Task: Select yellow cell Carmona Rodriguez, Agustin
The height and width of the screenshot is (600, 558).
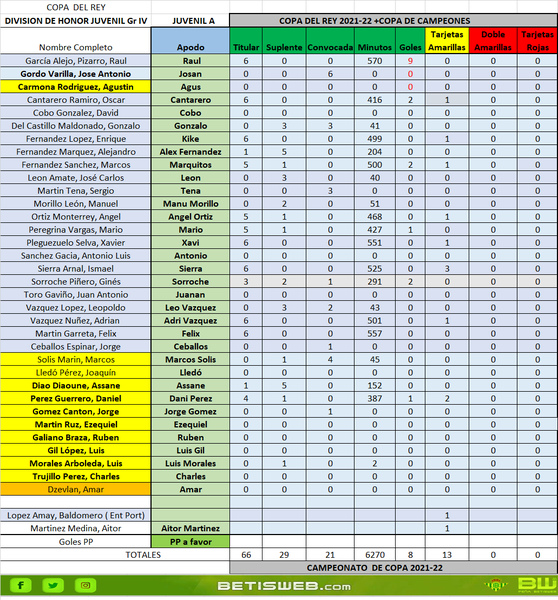Action: pyautogui.click(x=76, y=87)
